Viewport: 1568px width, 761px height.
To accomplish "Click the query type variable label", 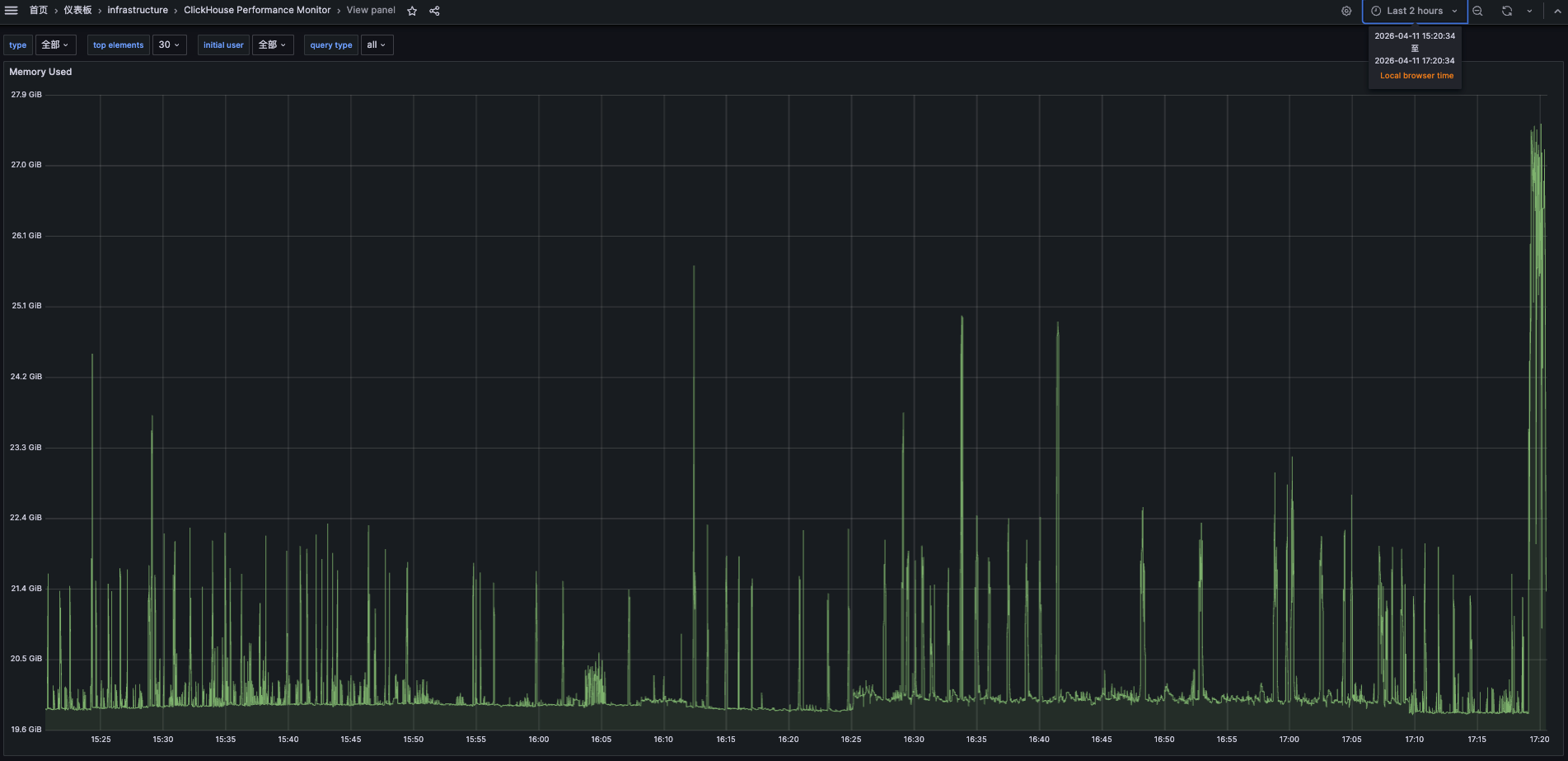I will click(x=331, y=45).
